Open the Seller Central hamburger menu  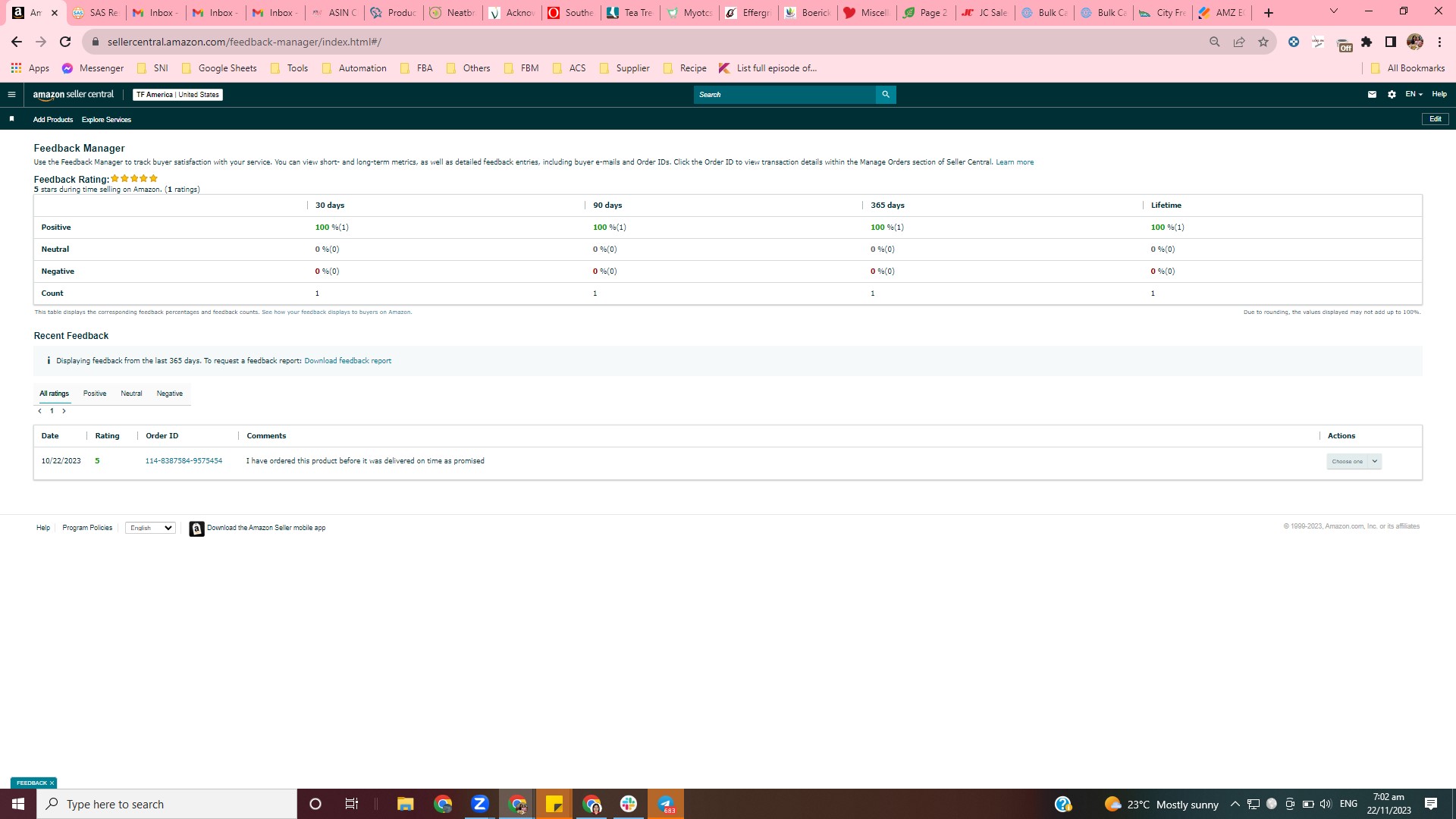pyautogui.click(x=11, y=95)
